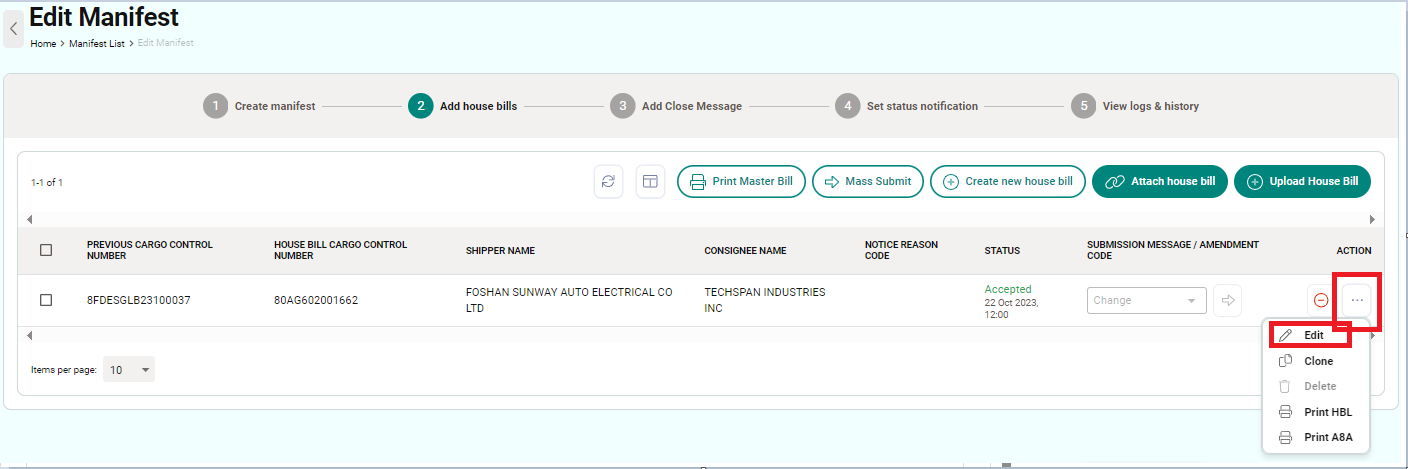Open step 4 Set status notification
This screenshot has width=1408, height=469.
pos(906,106)
